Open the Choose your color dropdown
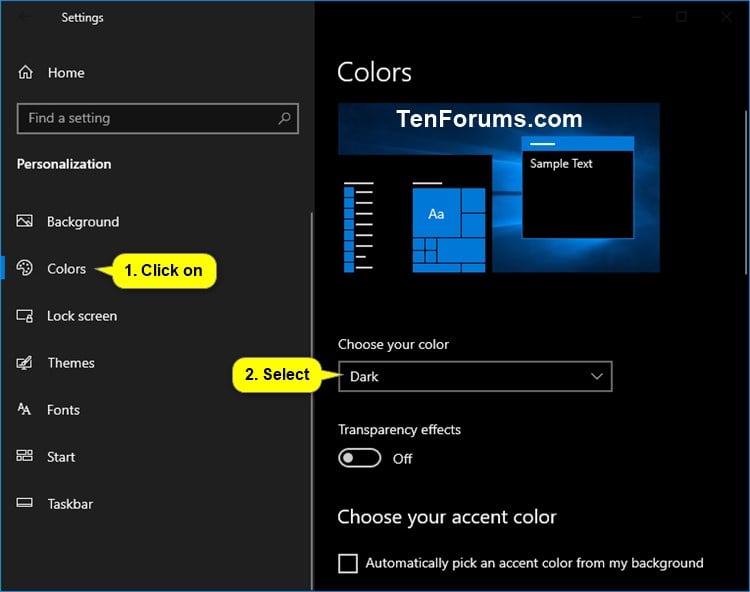The height and width of the screenshot is (592, 750). tap(475, 376)
